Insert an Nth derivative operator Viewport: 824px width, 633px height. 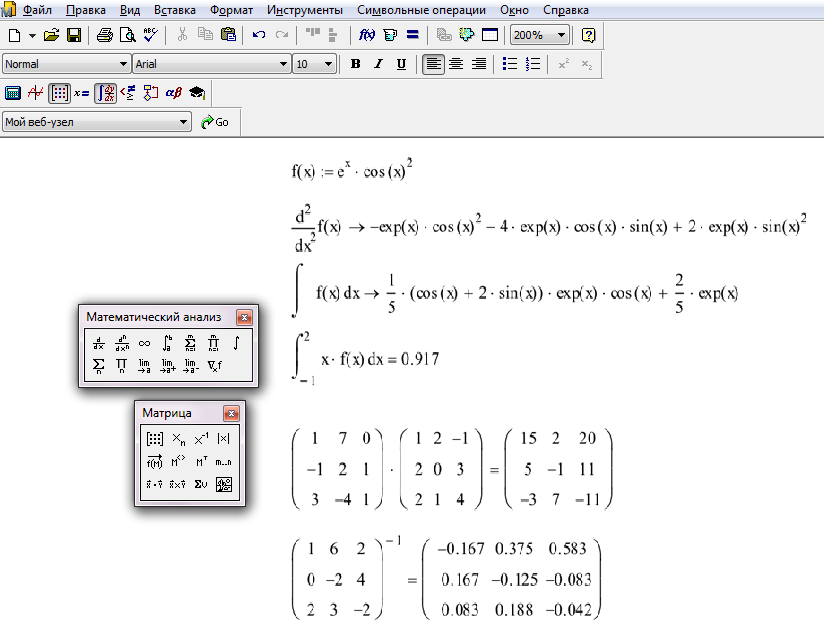click(x=122, y=344)
